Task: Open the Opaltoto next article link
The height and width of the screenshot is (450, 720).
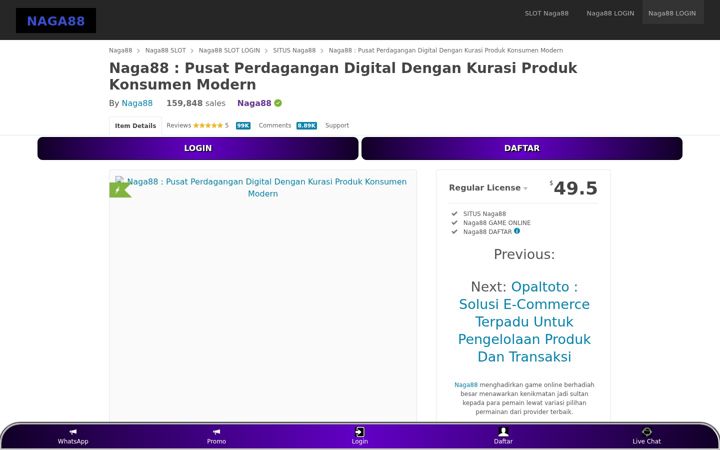Action: [x=524, y=321]
